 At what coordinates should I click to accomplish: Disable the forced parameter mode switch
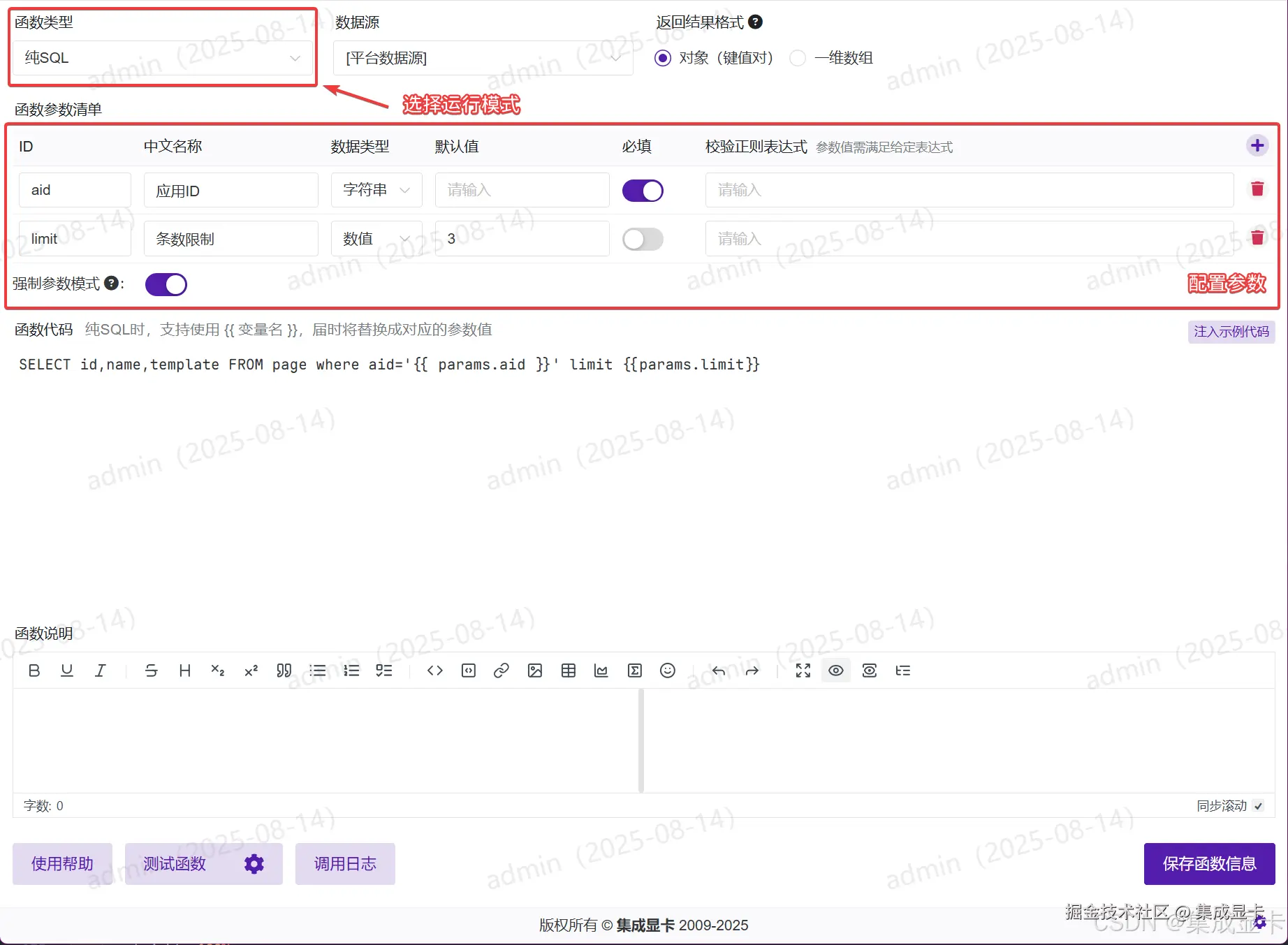[x=166, y=284]
